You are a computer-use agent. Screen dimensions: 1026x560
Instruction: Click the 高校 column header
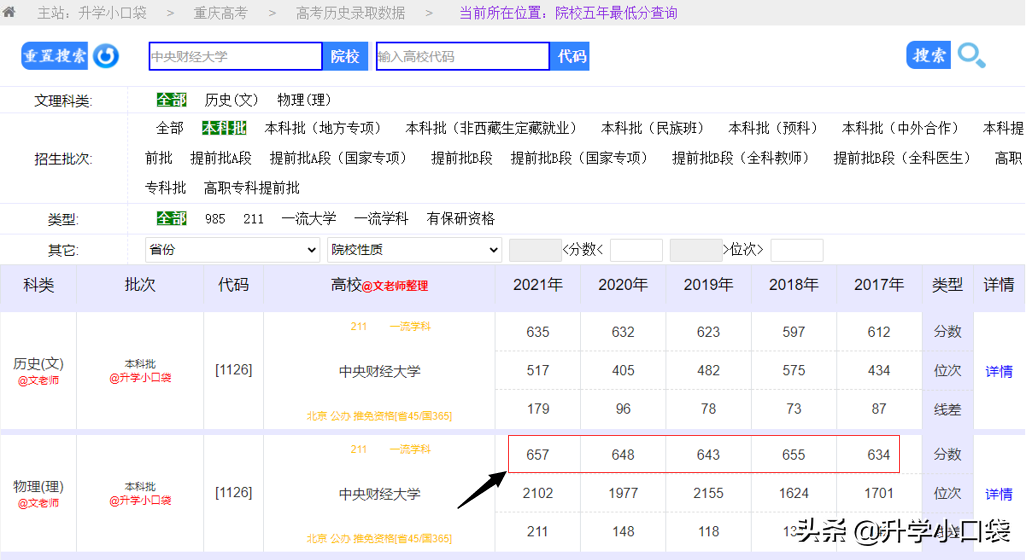pos(380,285)
